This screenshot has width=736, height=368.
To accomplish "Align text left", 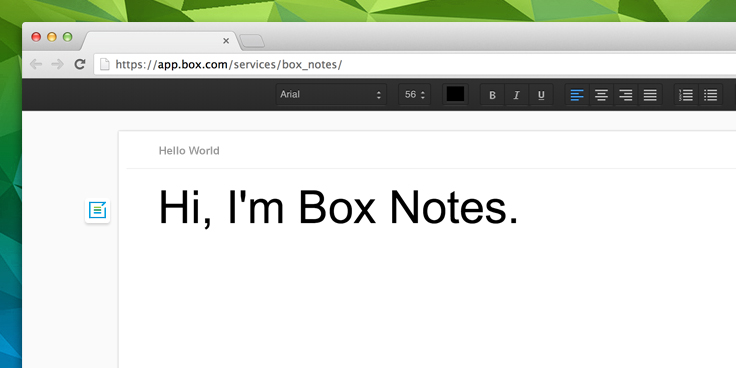I will [577, 95].
